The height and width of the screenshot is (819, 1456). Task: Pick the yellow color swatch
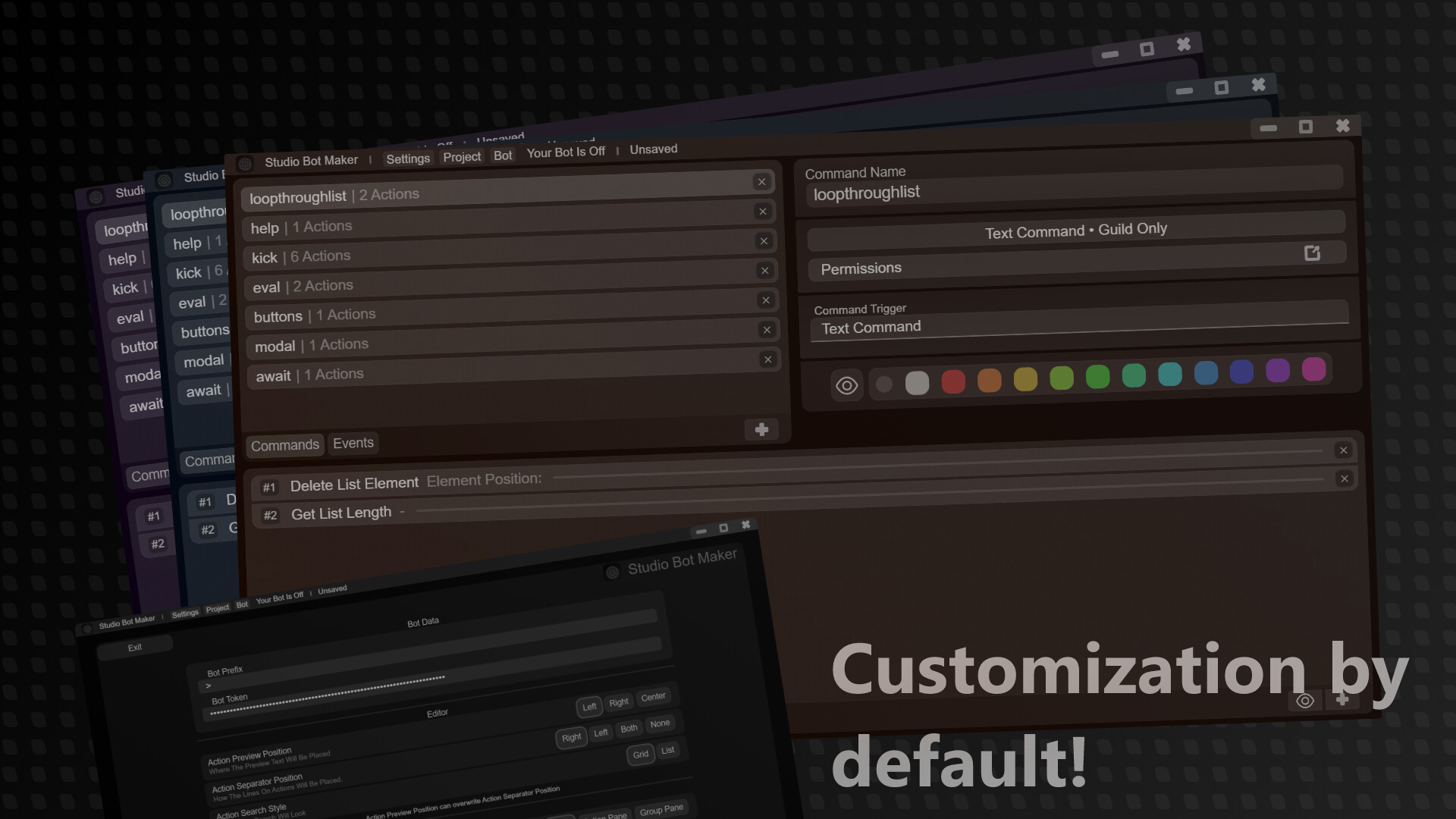click(1025, 378)
